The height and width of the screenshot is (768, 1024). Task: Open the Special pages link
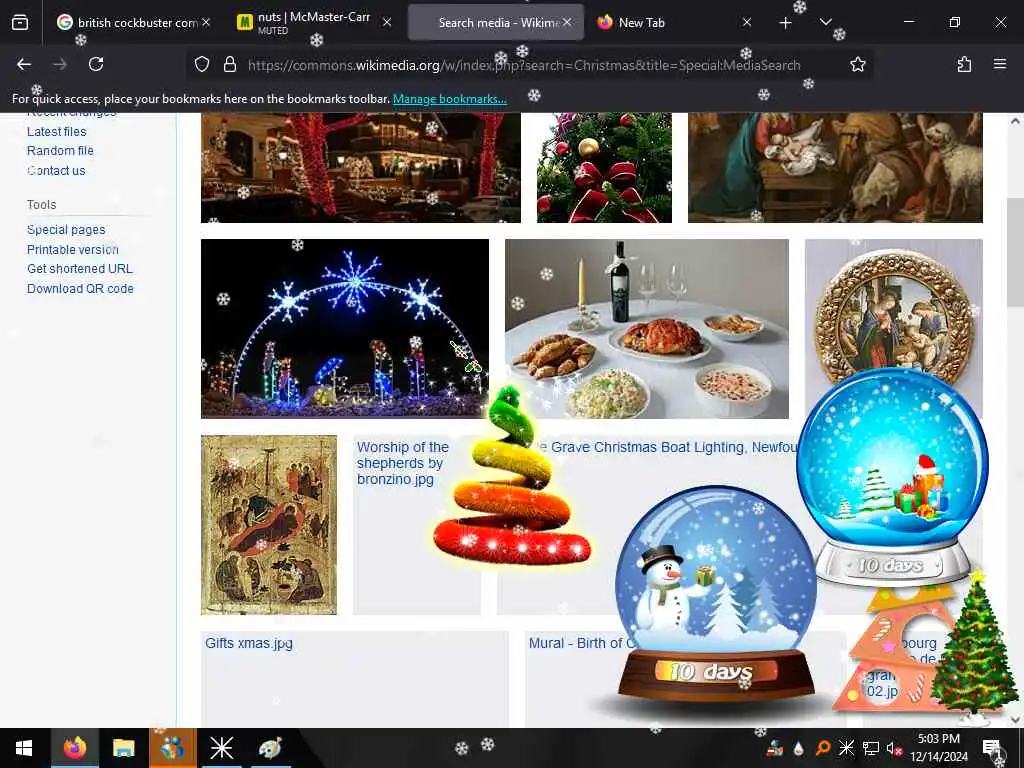pos(66,230)
